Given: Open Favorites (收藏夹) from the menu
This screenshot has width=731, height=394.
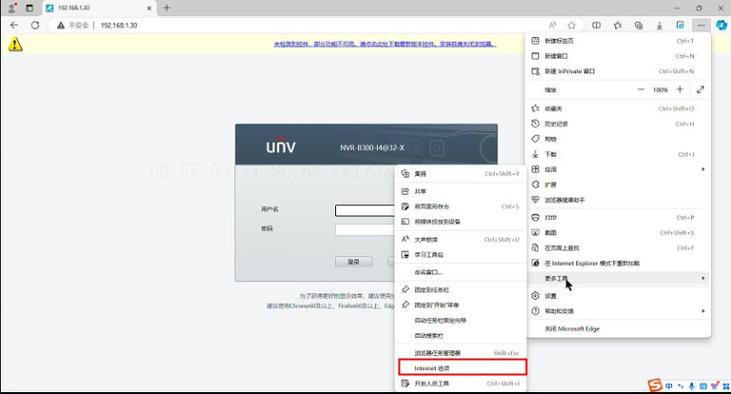Looking at the screenshot, I should pyautogui.click(x=618, y=109).
